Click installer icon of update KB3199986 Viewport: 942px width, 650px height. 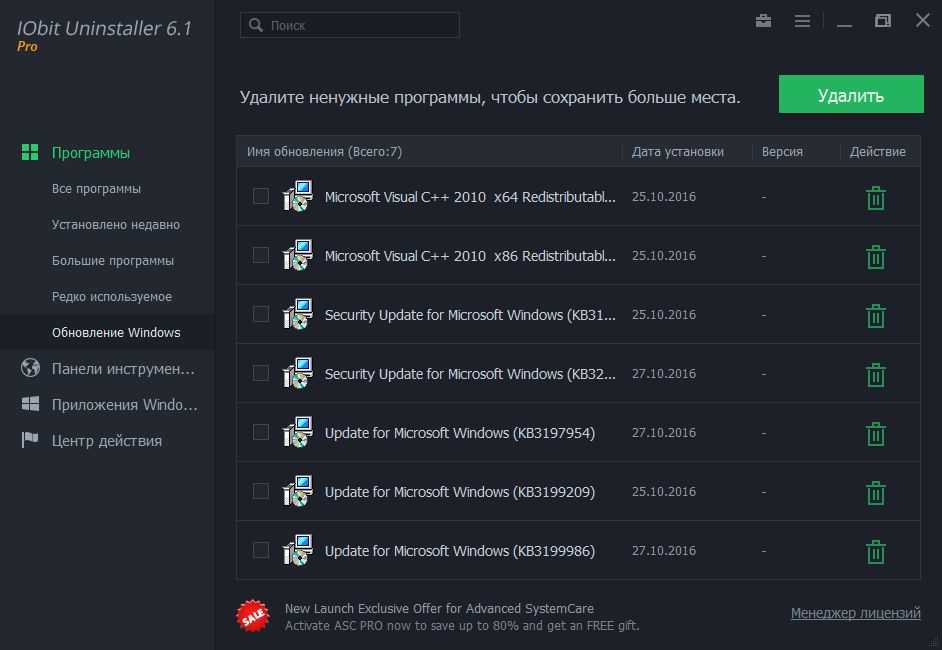tap(298, 550)
